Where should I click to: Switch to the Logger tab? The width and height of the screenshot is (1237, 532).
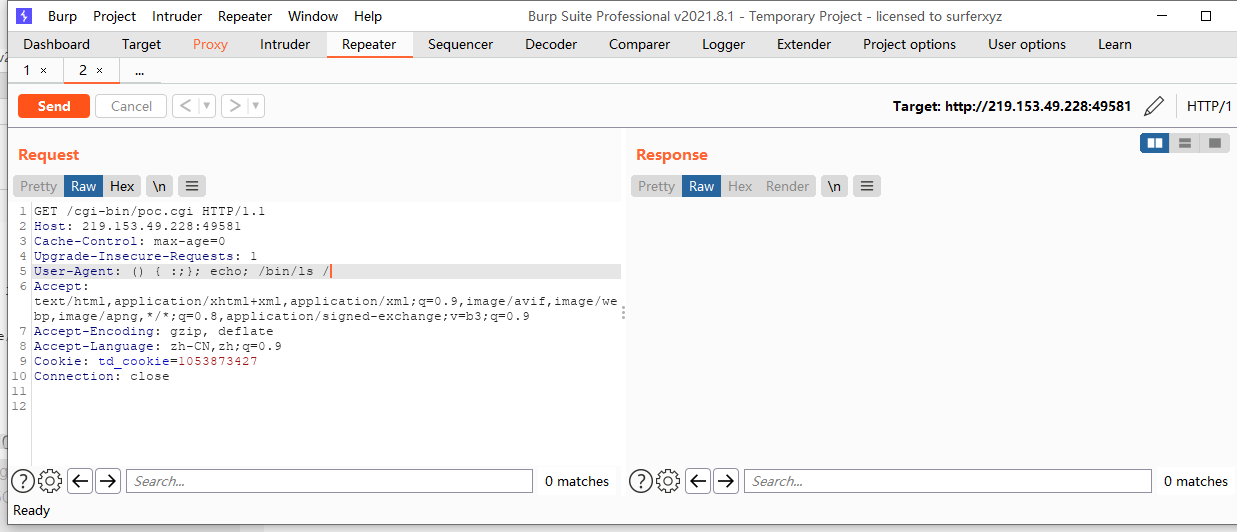(x=724, y=44)
